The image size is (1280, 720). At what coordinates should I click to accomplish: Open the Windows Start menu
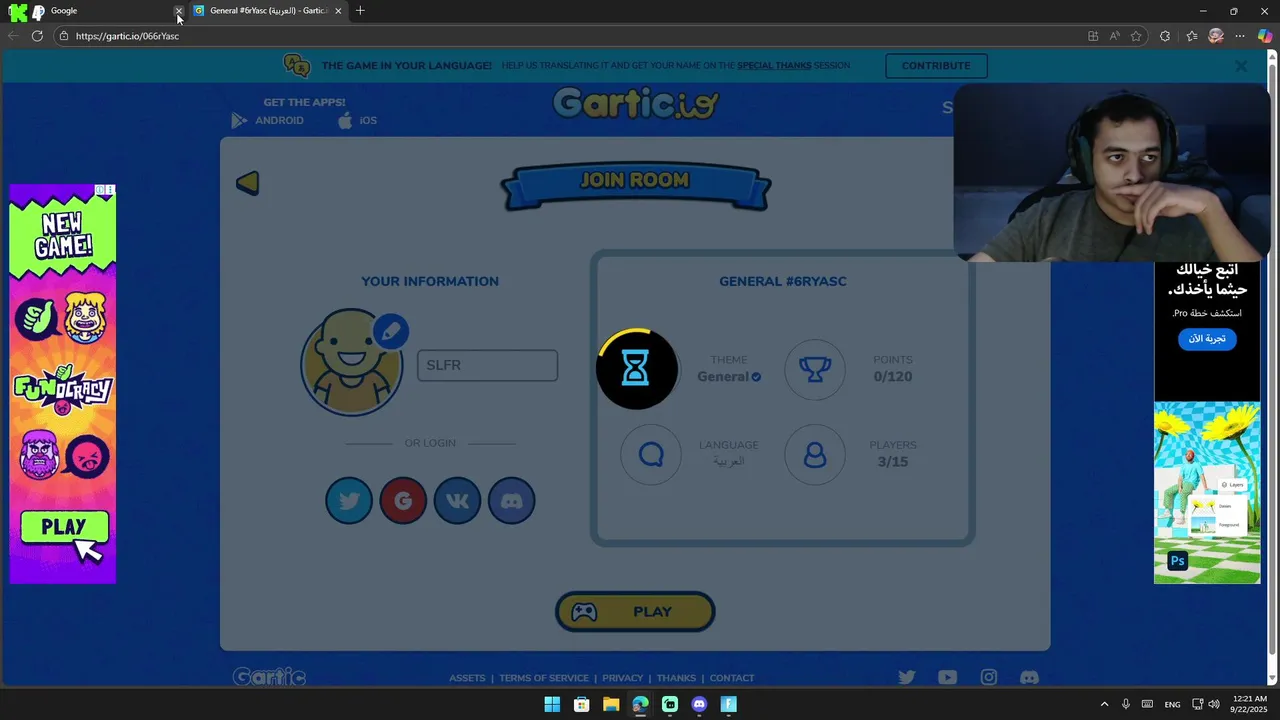pos(552,704)
